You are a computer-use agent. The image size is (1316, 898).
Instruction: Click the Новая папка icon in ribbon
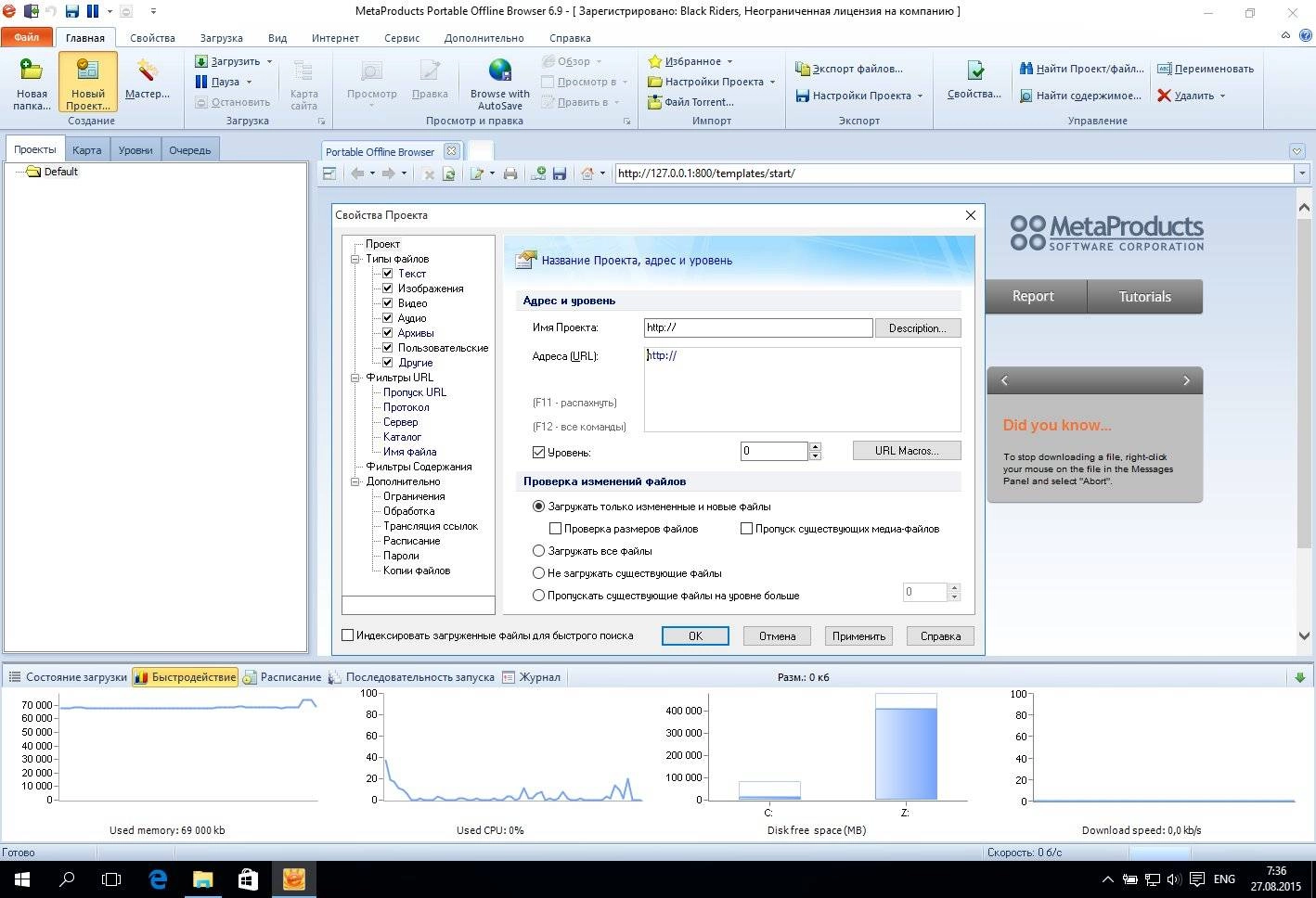click(32, 71)
